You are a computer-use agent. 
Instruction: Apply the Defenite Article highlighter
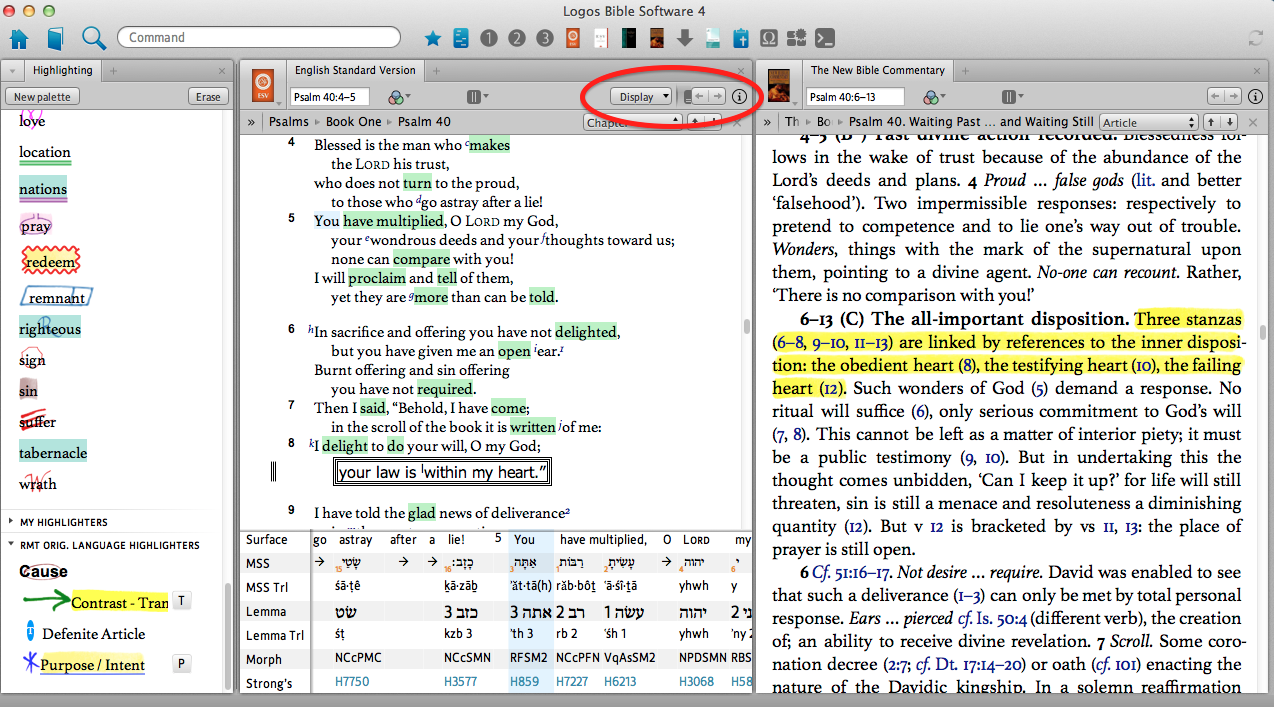coord(85,633)
